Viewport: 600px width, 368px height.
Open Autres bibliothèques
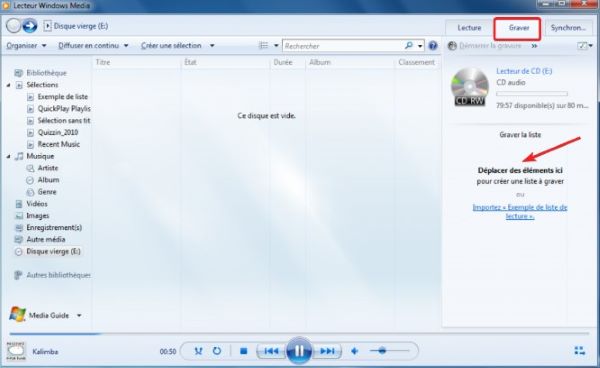click(58, 275)
